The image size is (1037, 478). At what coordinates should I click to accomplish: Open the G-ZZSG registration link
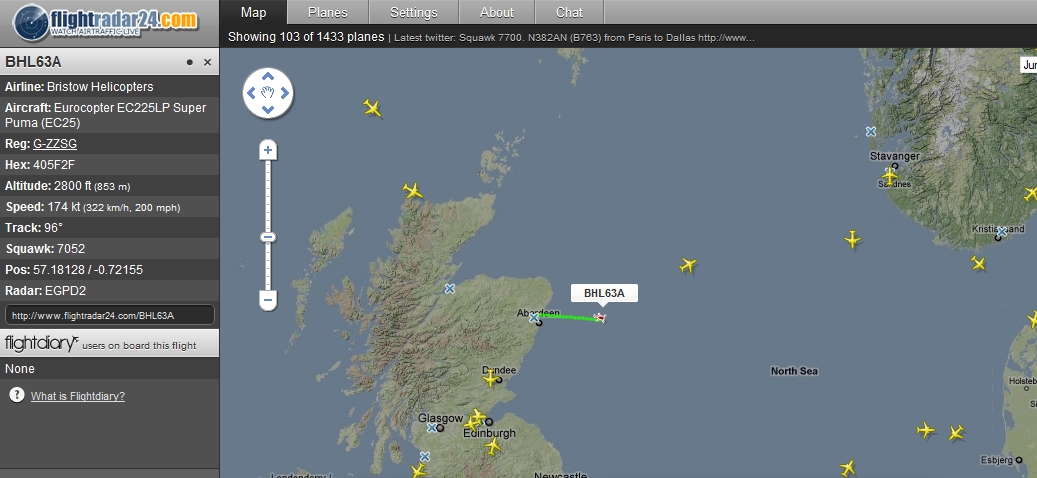pos(55,144)
